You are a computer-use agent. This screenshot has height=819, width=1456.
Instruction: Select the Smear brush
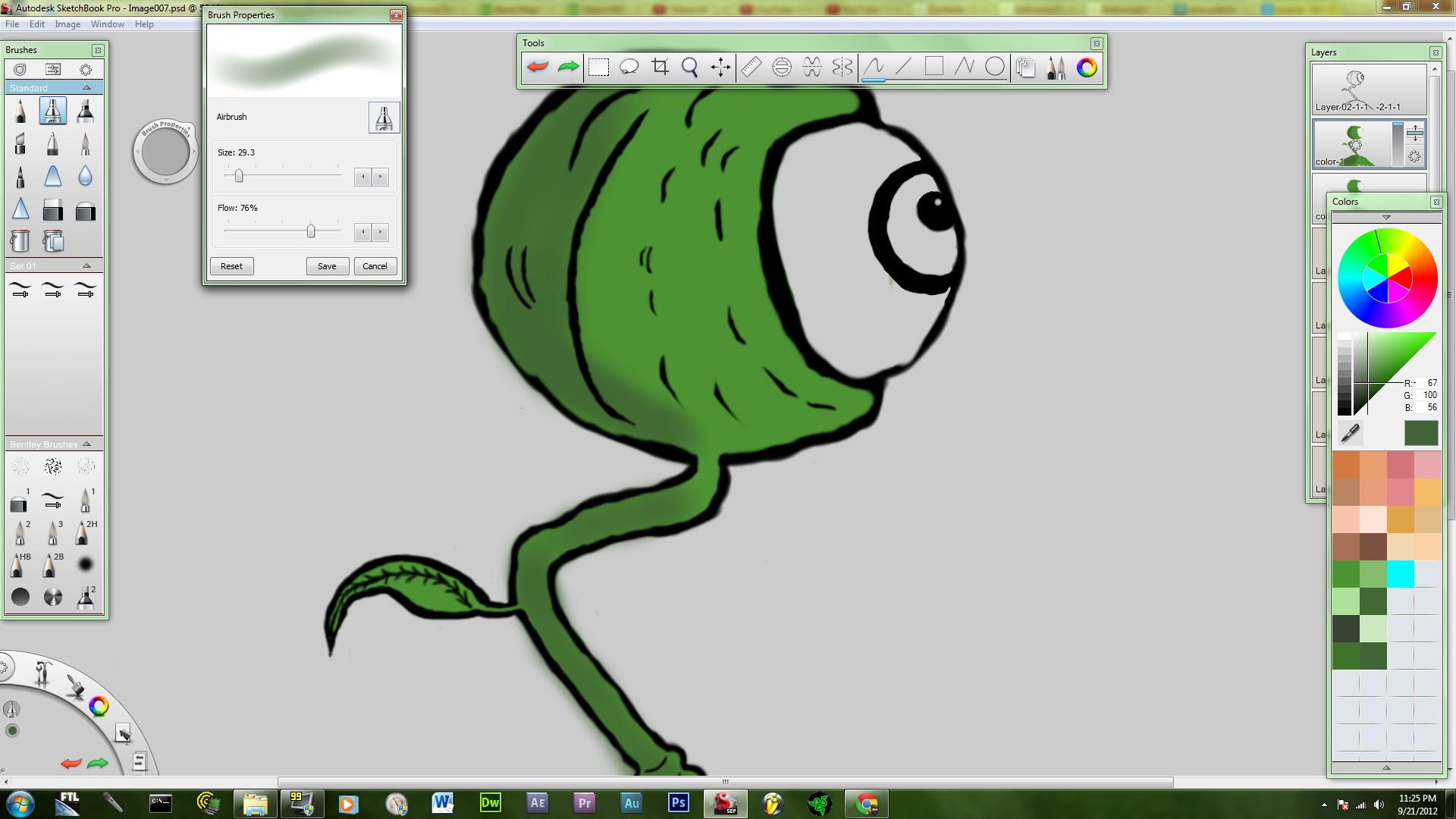[x=52, y=177]
